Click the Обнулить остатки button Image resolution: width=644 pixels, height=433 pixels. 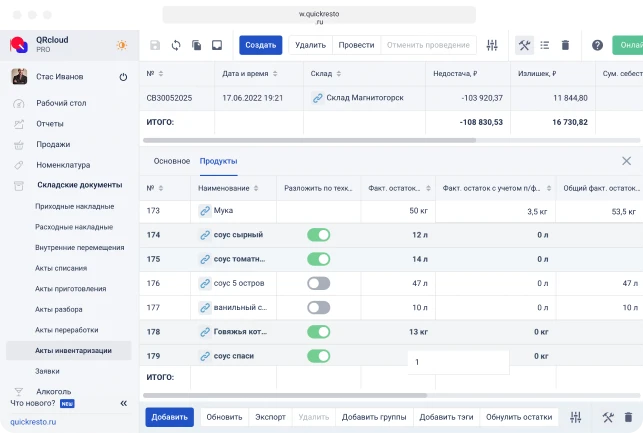pos(519,417)
